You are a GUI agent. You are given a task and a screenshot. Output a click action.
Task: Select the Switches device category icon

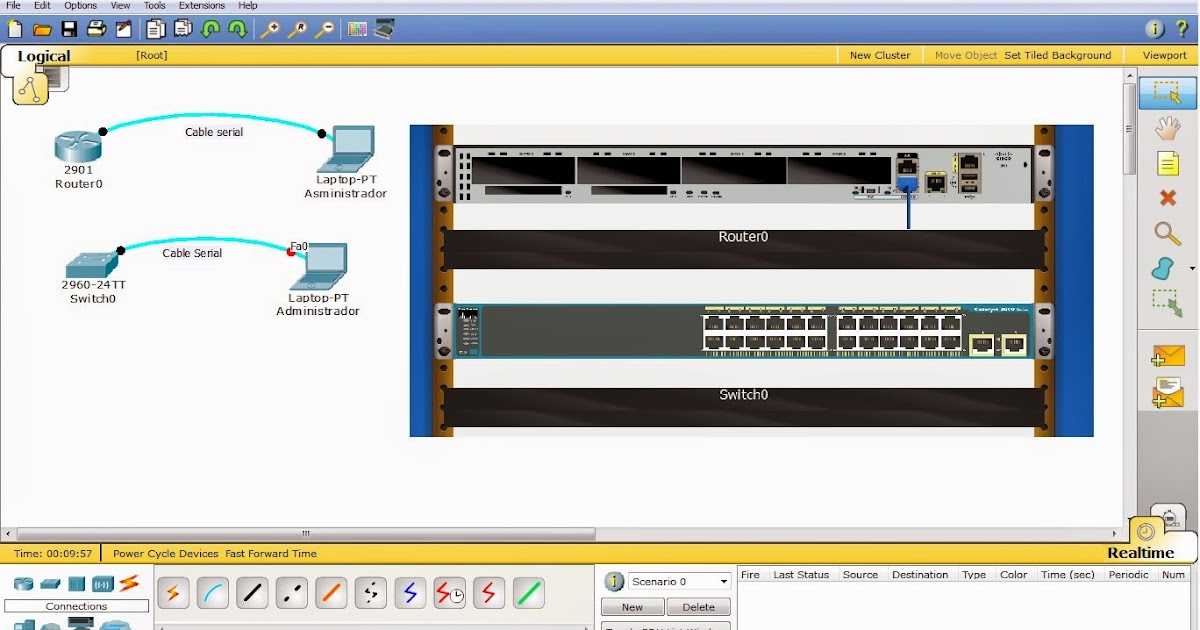(x=50, y=584)
